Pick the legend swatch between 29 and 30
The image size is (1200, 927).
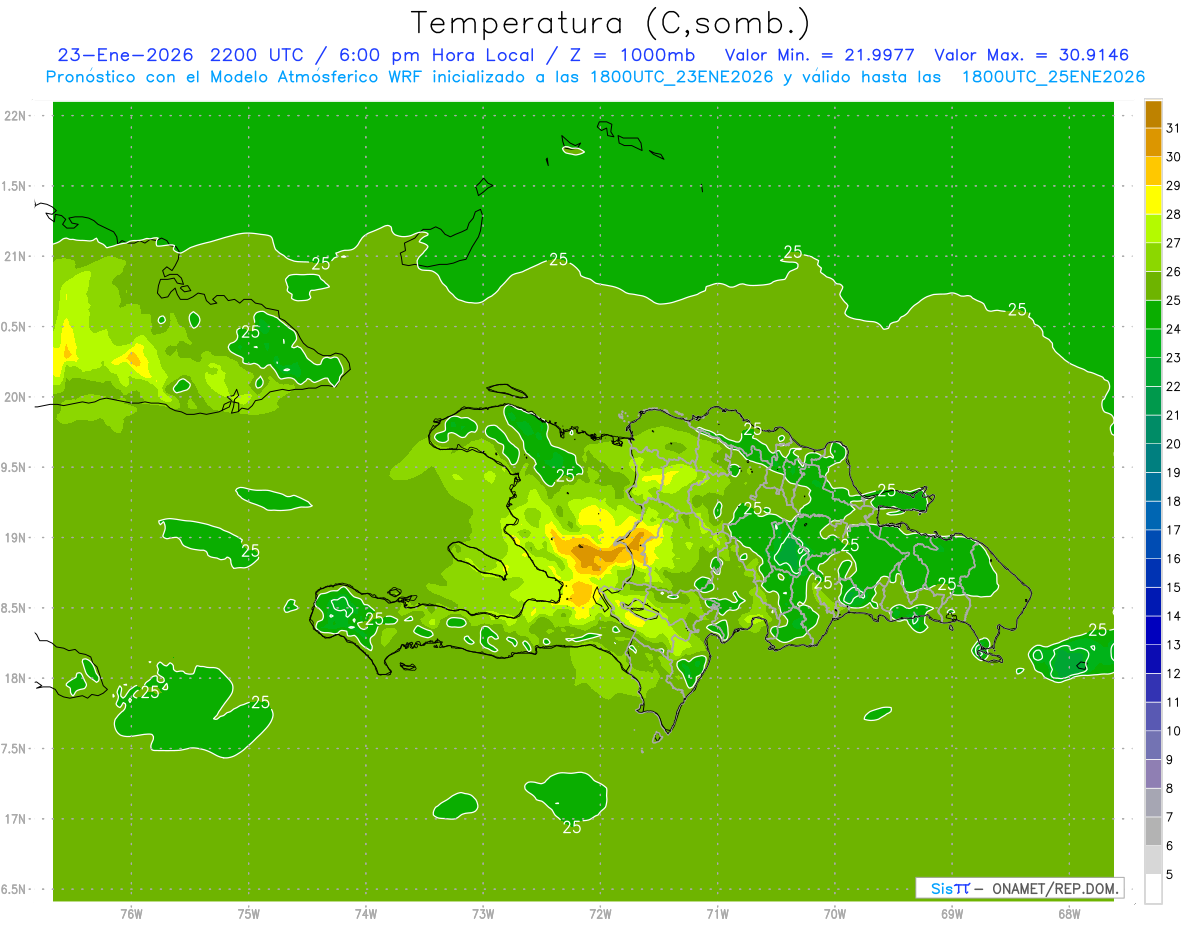click(1153, 171)
